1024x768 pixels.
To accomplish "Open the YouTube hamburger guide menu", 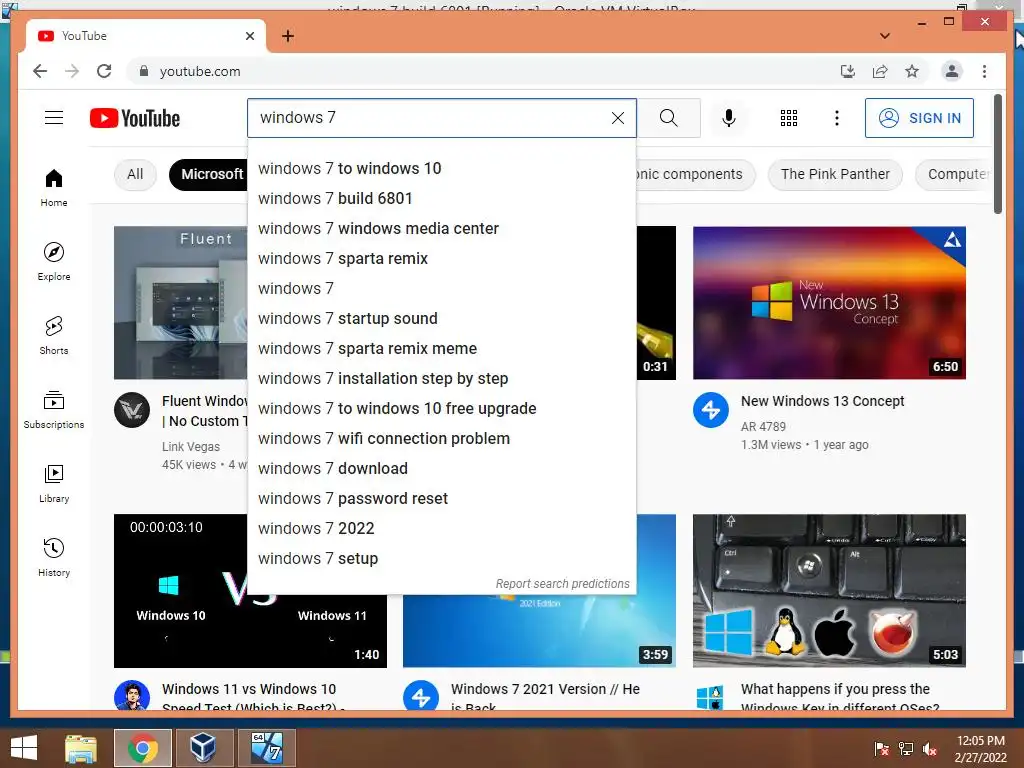I will [x=54, y=118].
